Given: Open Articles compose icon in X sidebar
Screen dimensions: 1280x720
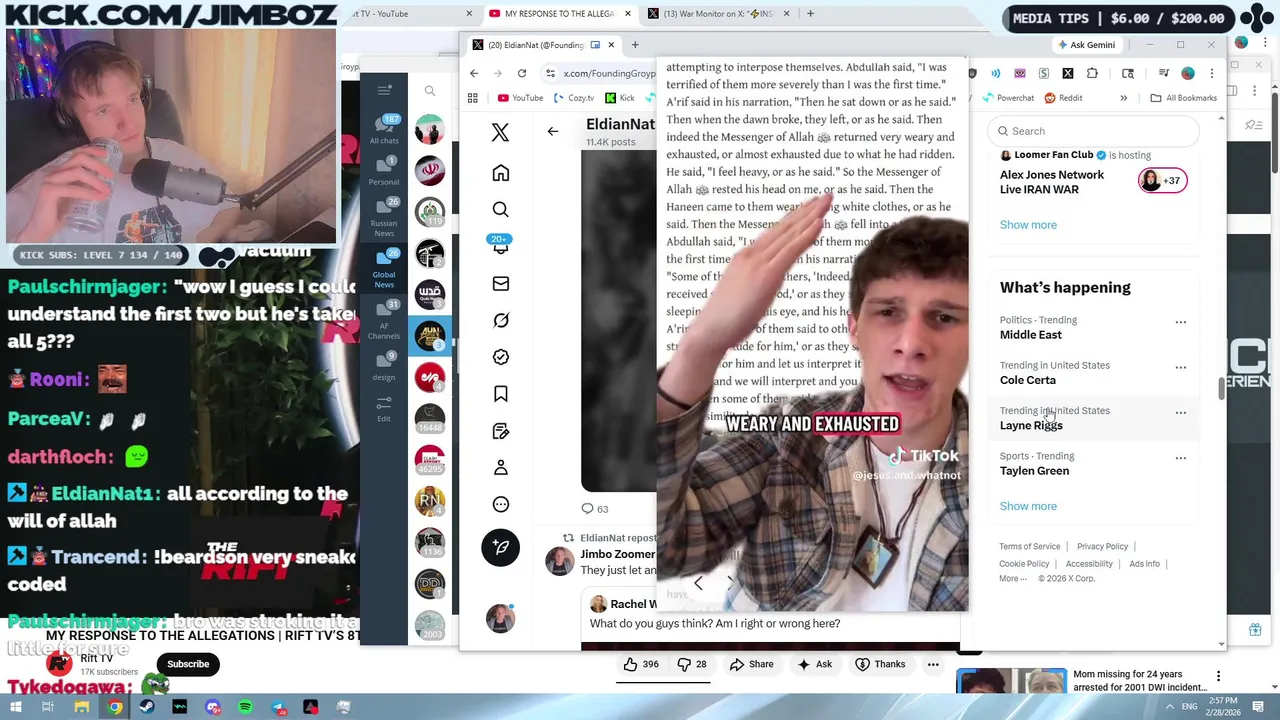Looking at the screenshot, I should tap(501, 431).
